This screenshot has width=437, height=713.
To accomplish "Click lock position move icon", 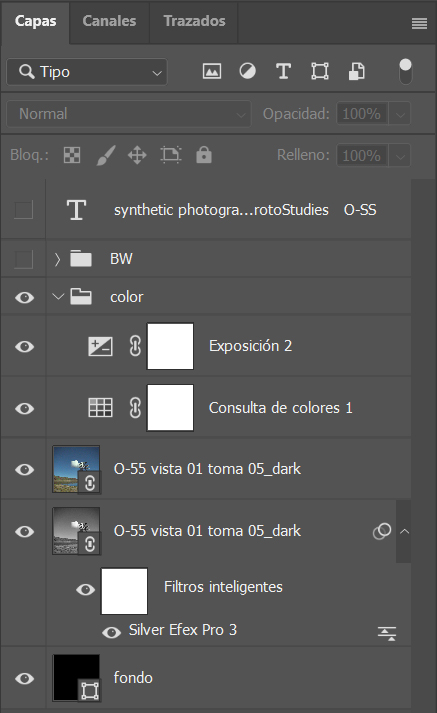I will (x=137, y=155).
